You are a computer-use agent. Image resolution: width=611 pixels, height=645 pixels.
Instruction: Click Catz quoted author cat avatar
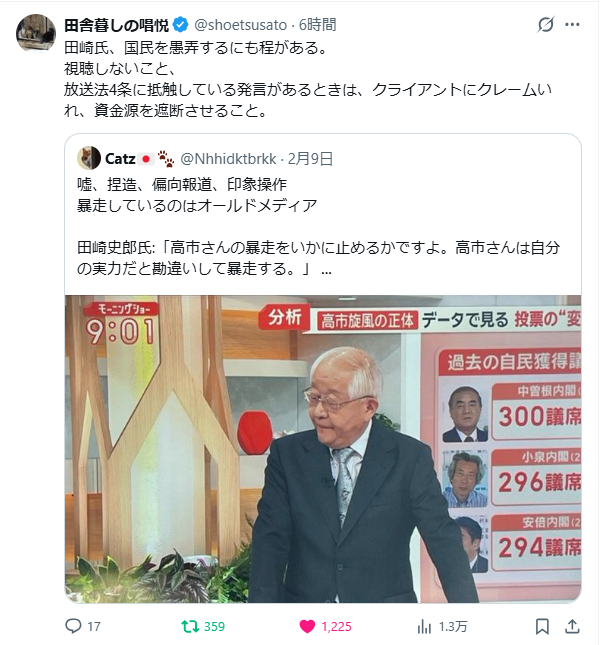89,158
